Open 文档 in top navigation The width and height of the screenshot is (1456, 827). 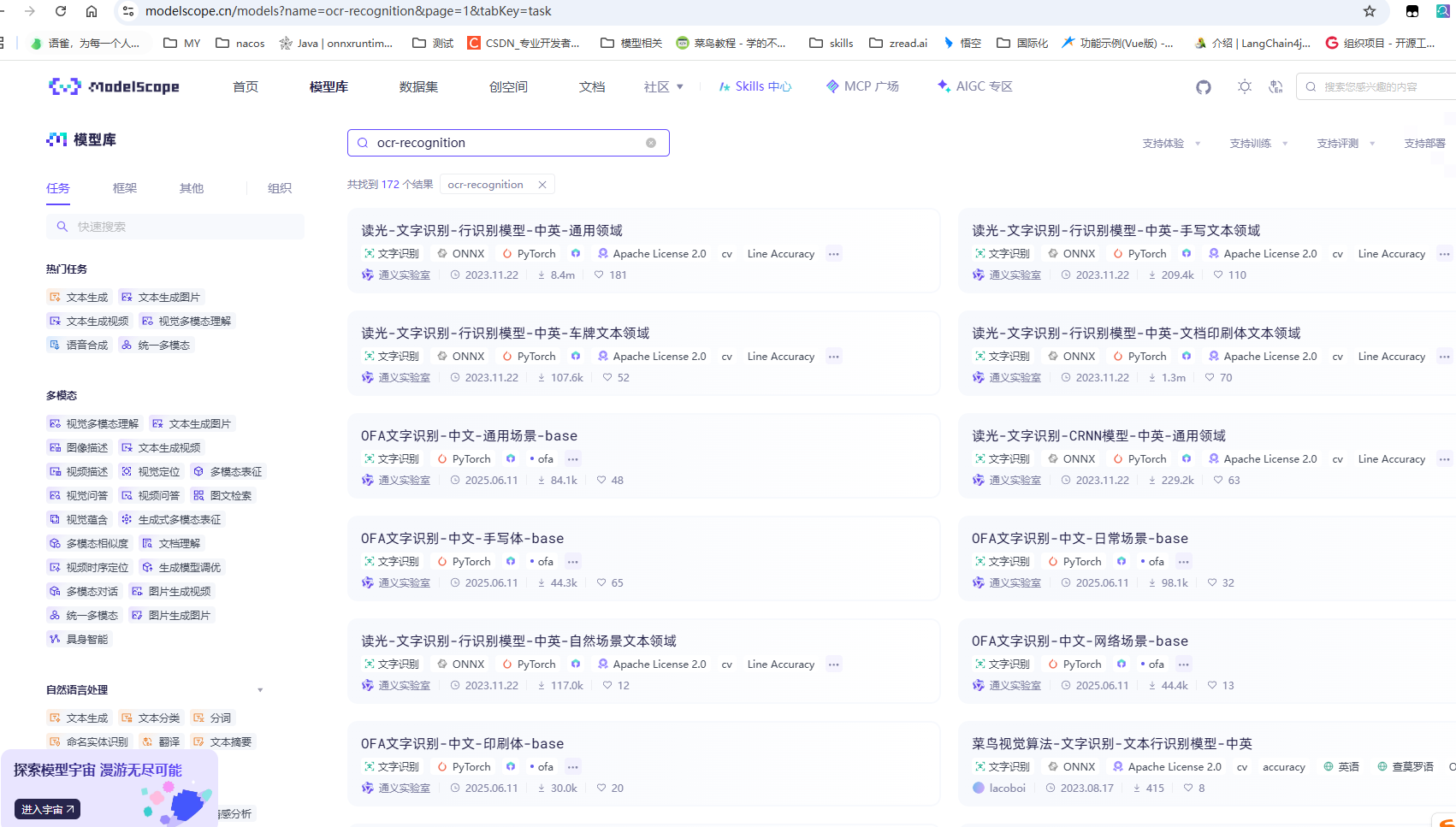[x=592, y=87]
